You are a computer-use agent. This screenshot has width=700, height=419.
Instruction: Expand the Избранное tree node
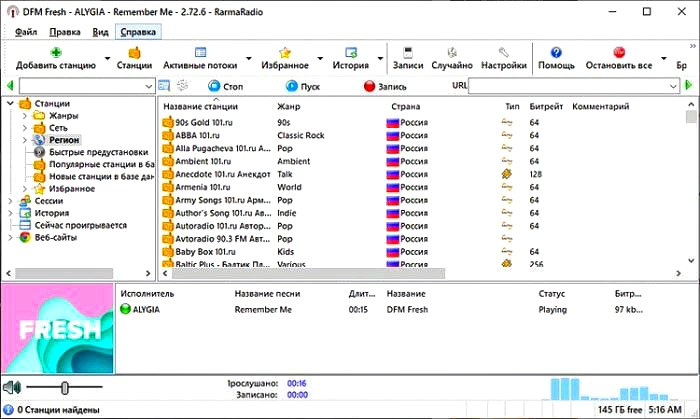pyautogui.click(x=25, y=189)
